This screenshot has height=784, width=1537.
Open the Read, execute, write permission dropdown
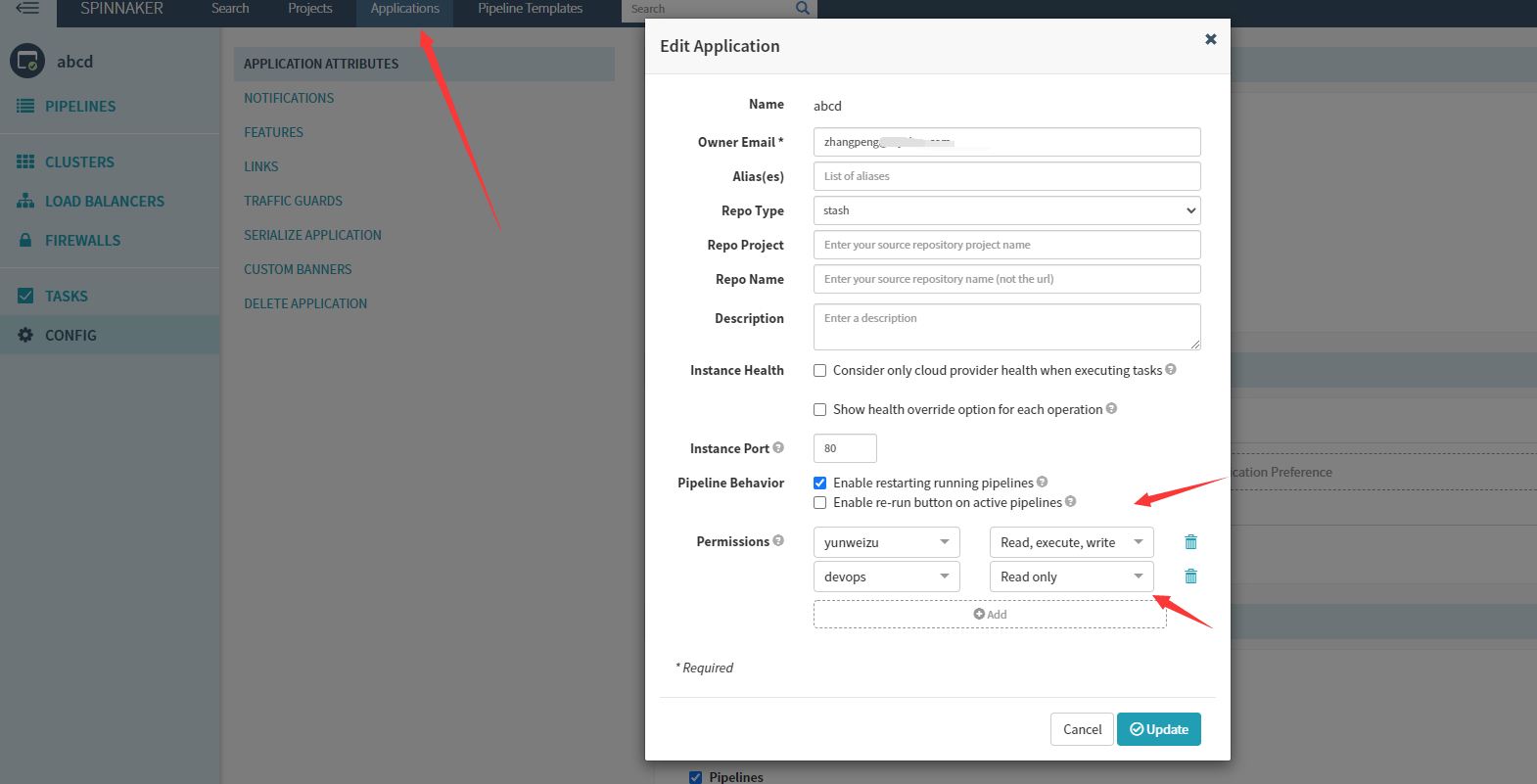[x=1072, y=542]
